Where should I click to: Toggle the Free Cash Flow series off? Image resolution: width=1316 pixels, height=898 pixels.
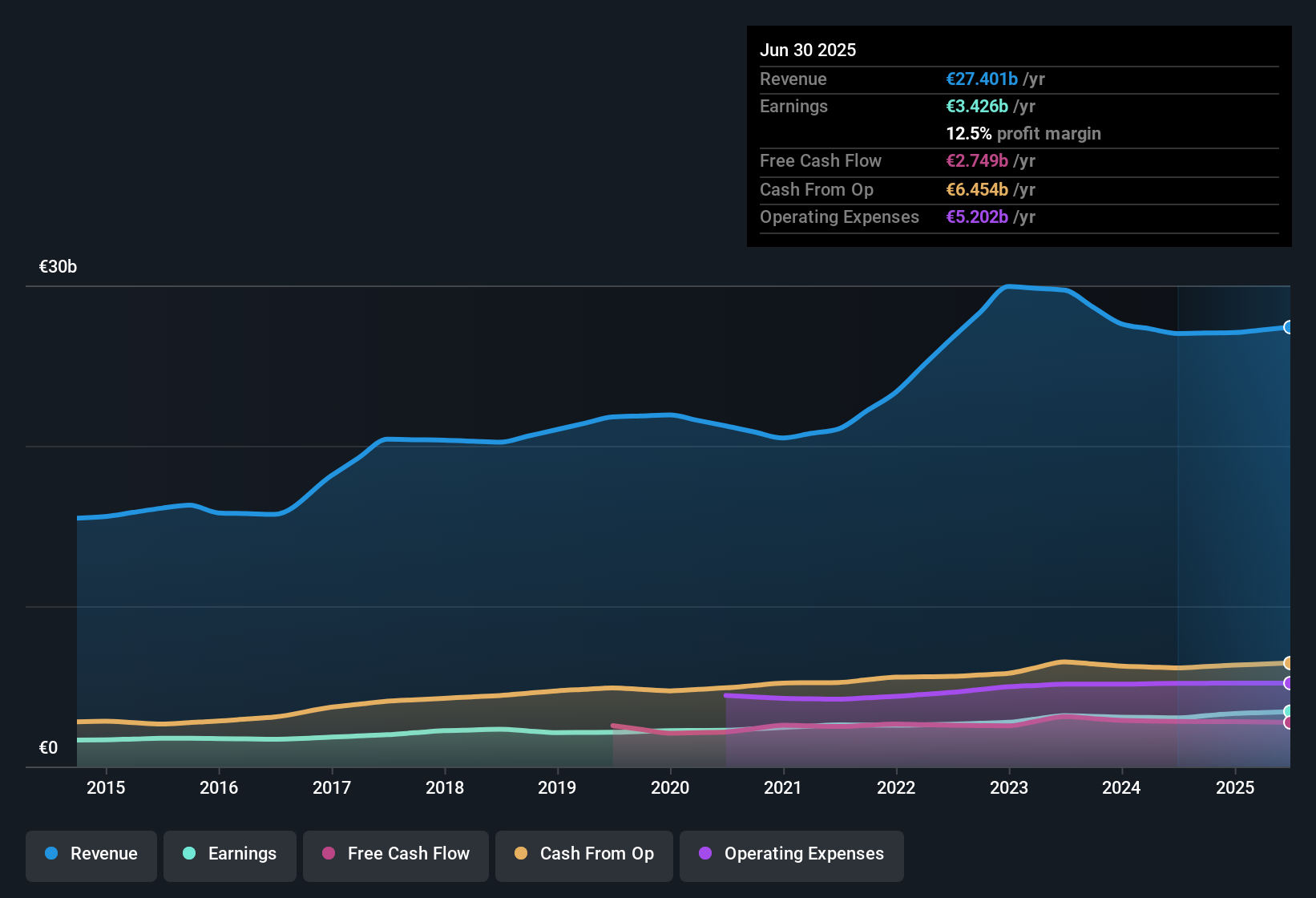pos(395,854)
